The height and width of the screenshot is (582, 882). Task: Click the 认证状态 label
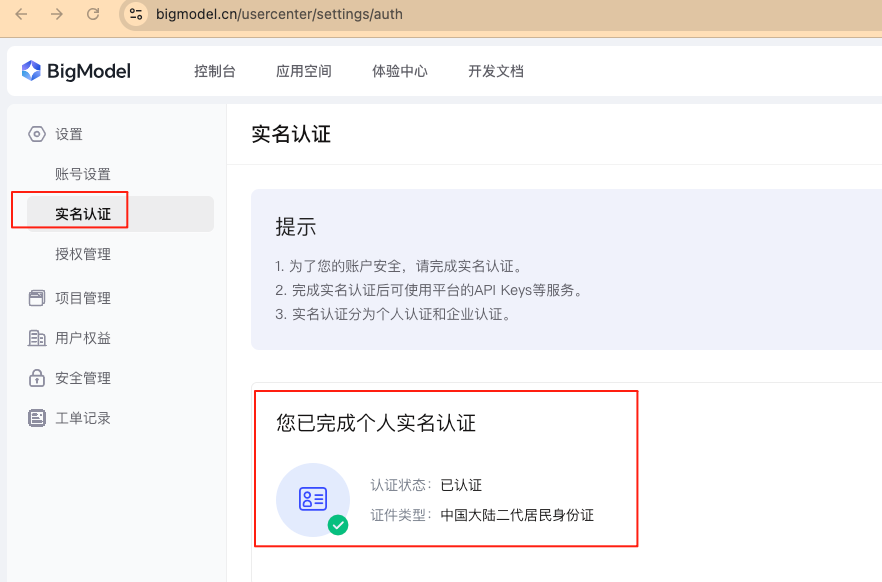pos(400,485)
